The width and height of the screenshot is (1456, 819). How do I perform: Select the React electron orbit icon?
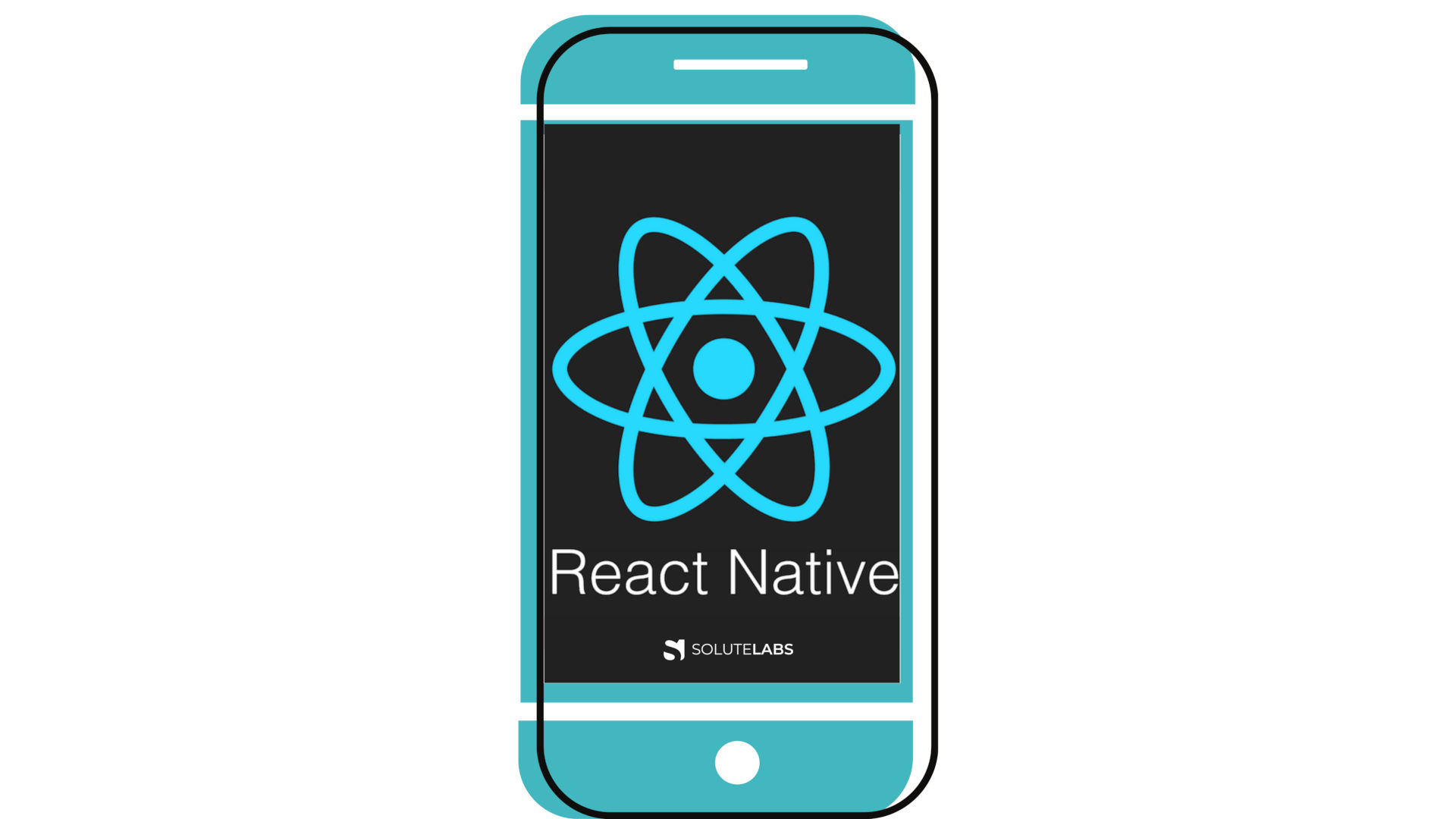point(710,360)
